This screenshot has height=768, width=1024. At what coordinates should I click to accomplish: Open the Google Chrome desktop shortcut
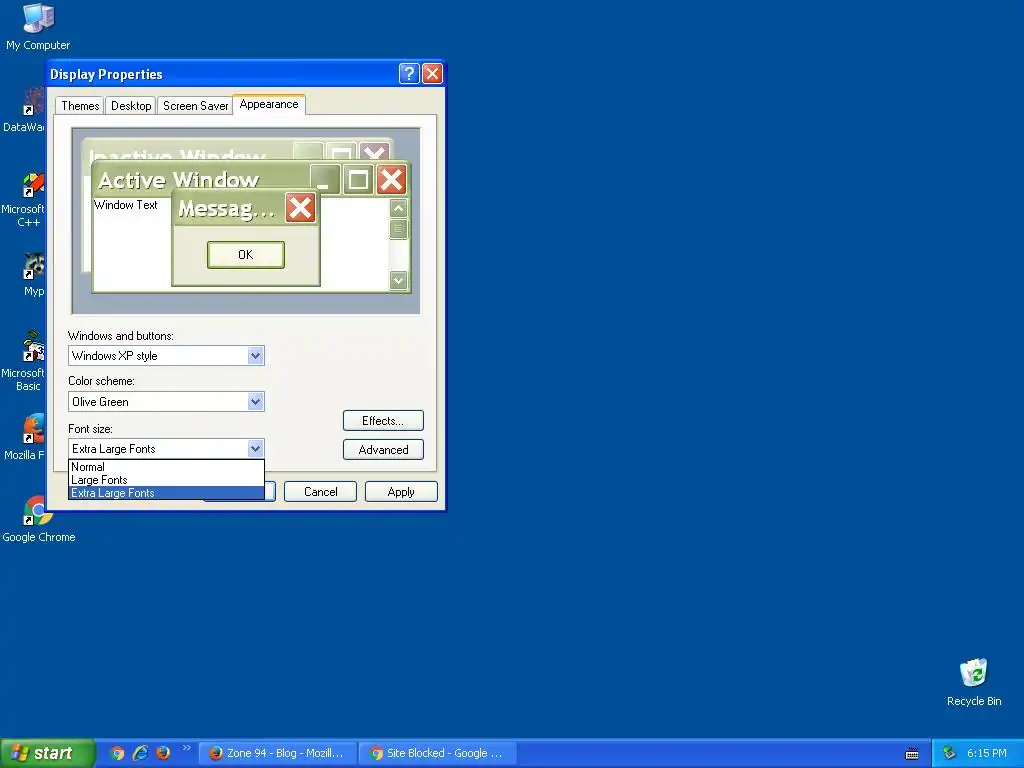click(38, 519)
